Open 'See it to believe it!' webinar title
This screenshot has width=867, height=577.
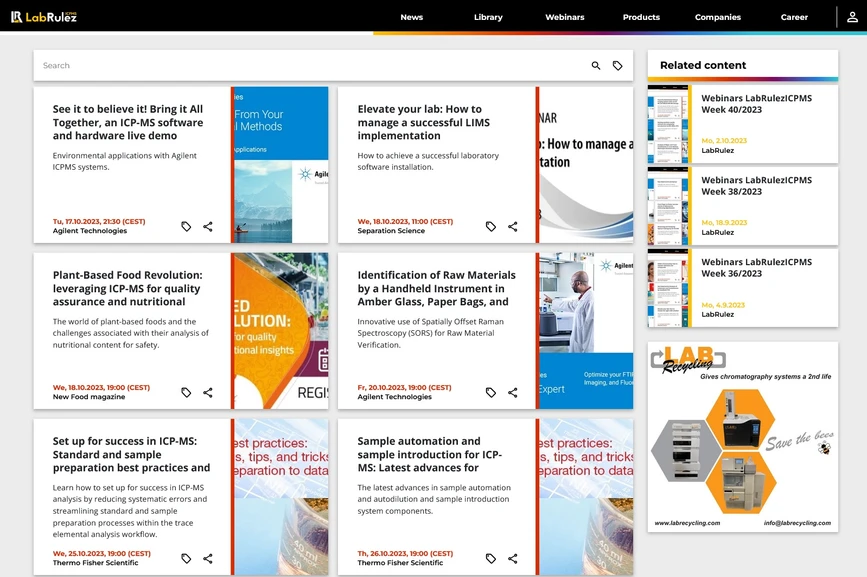pyautogui.click(x=128, y=123)
